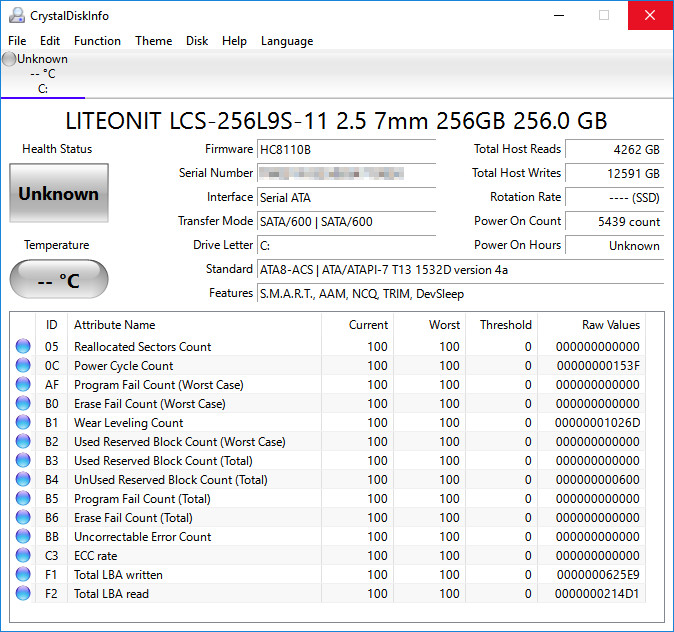
Task: Click the status orb beside ECC rate
Action: tap(23, 556)
